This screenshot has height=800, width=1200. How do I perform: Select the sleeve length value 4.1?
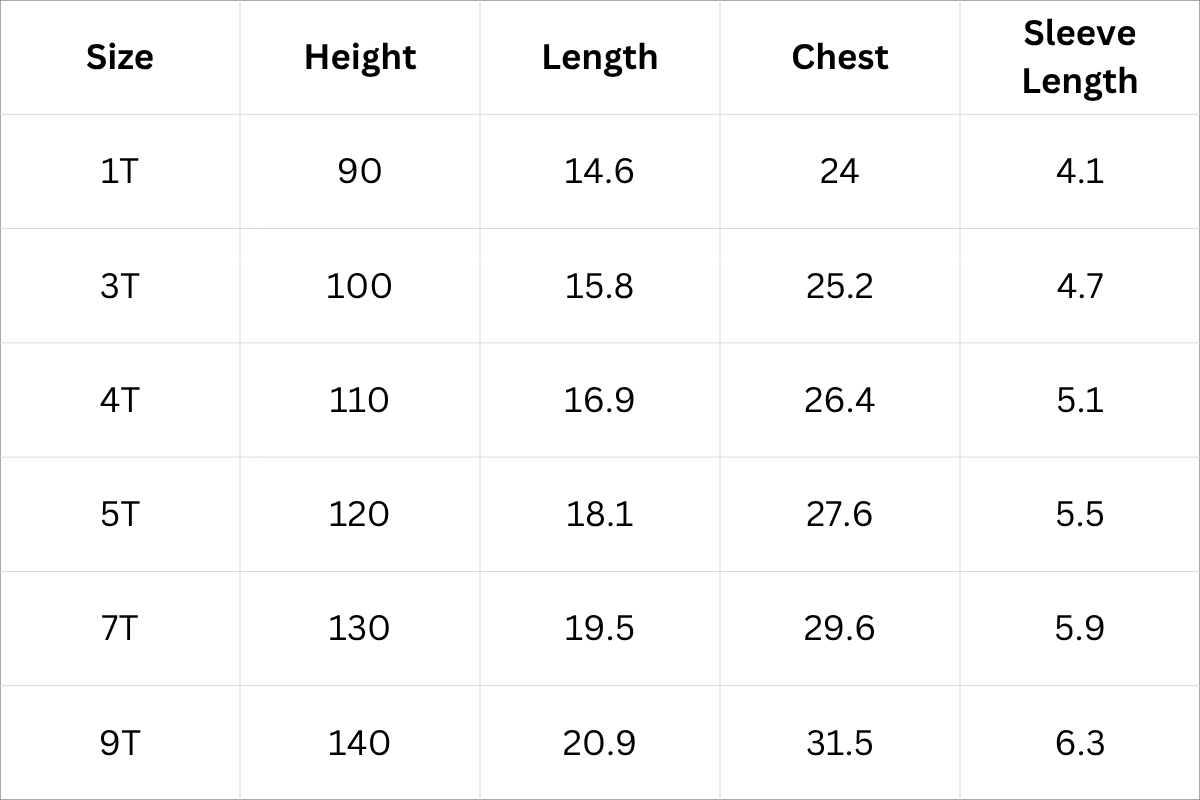click(1080, 171)
